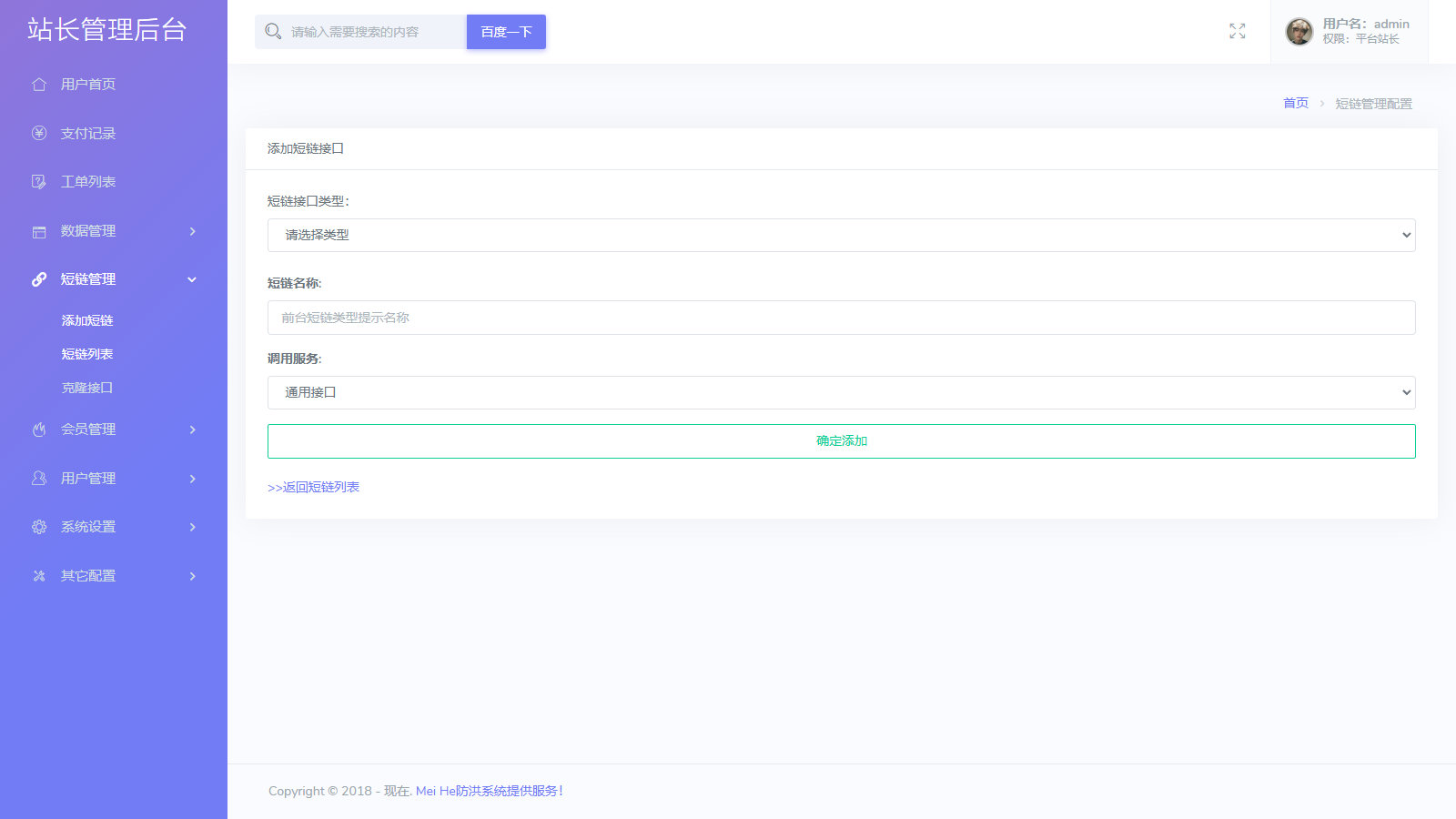Follow the >>返回短链列表 link
The width and height of the screenshot is (1456, 819).
coord(314,488)
